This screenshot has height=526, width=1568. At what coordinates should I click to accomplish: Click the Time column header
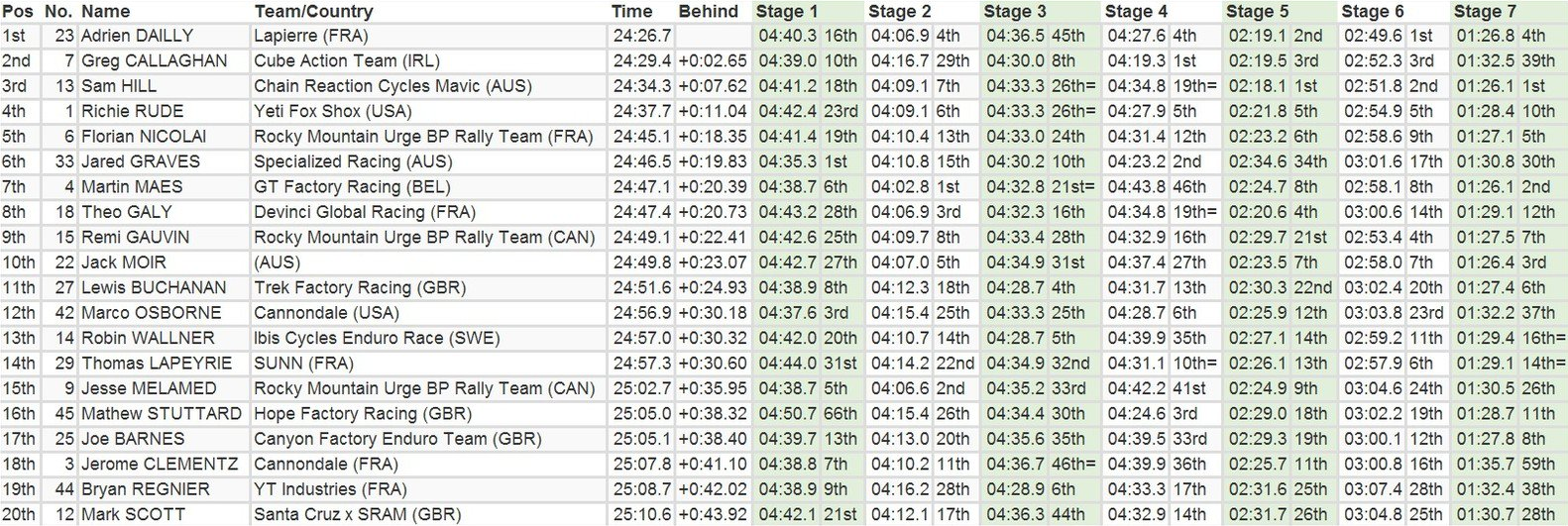tap(632, 12)
